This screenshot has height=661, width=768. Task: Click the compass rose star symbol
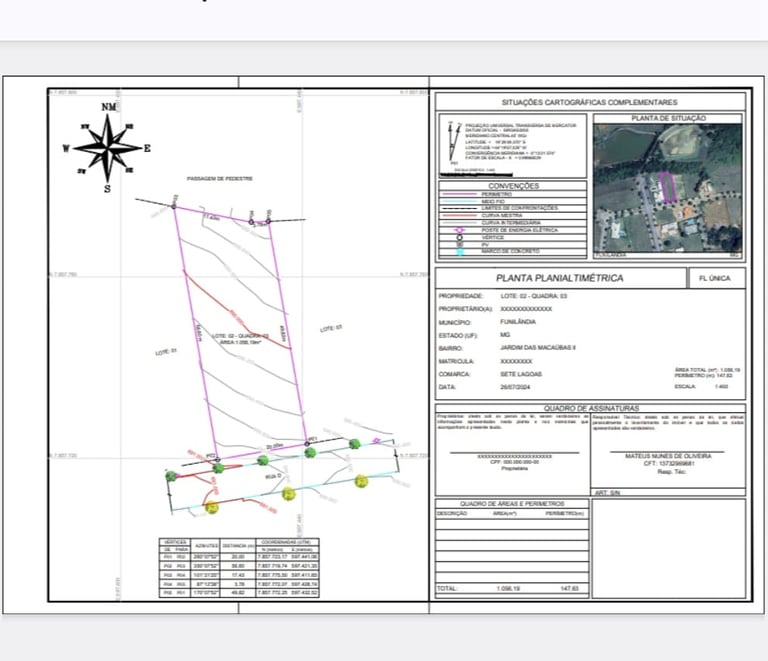108,147
